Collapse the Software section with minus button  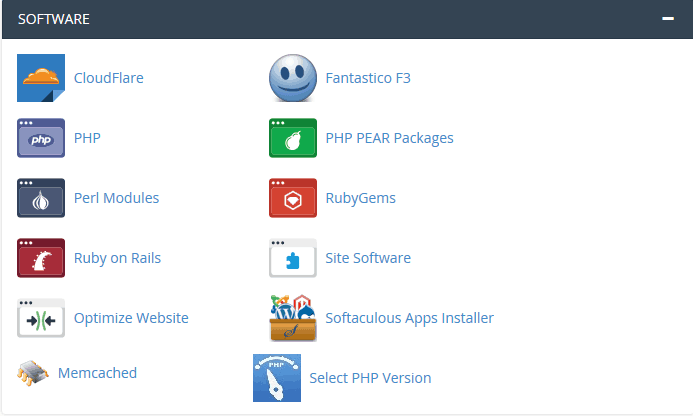tap(668, 19)
